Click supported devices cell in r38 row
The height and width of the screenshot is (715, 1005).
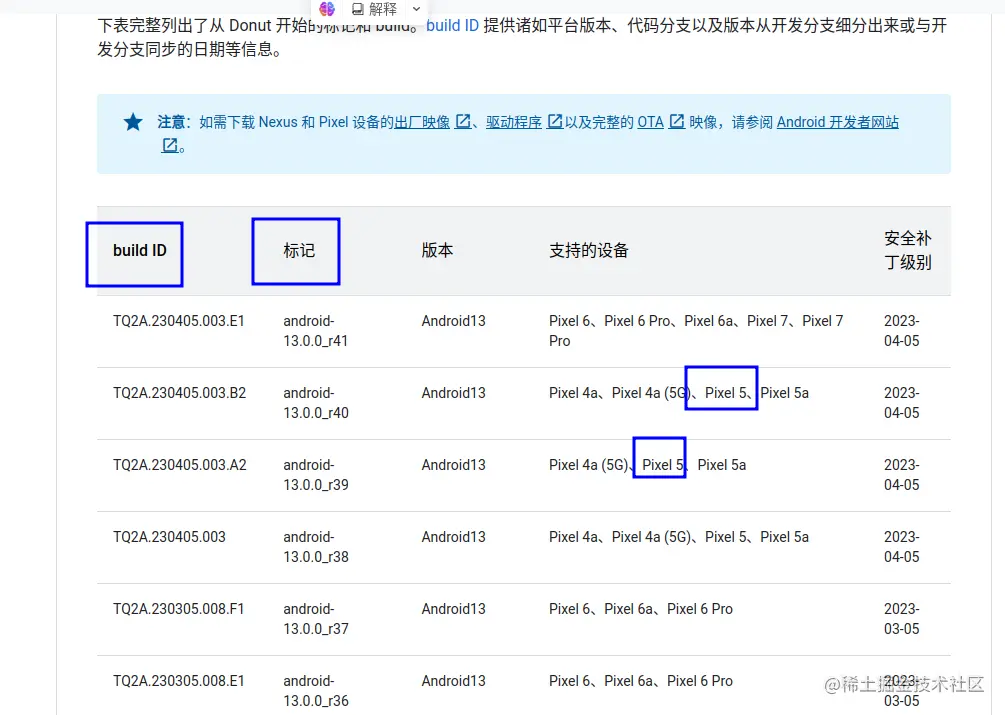pos(679,537)
